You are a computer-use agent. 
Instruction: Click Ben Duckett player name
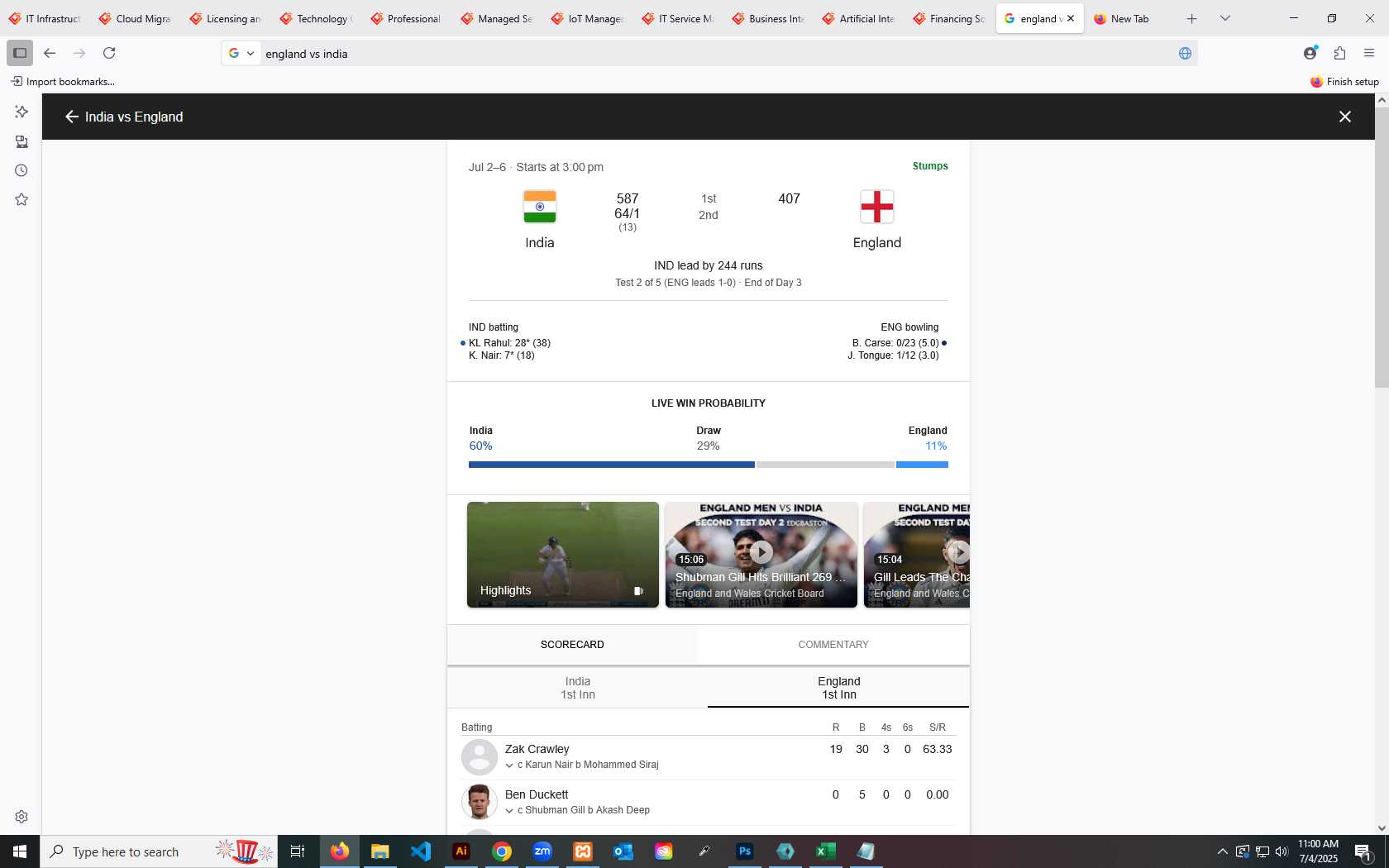(x=537, y=794)
